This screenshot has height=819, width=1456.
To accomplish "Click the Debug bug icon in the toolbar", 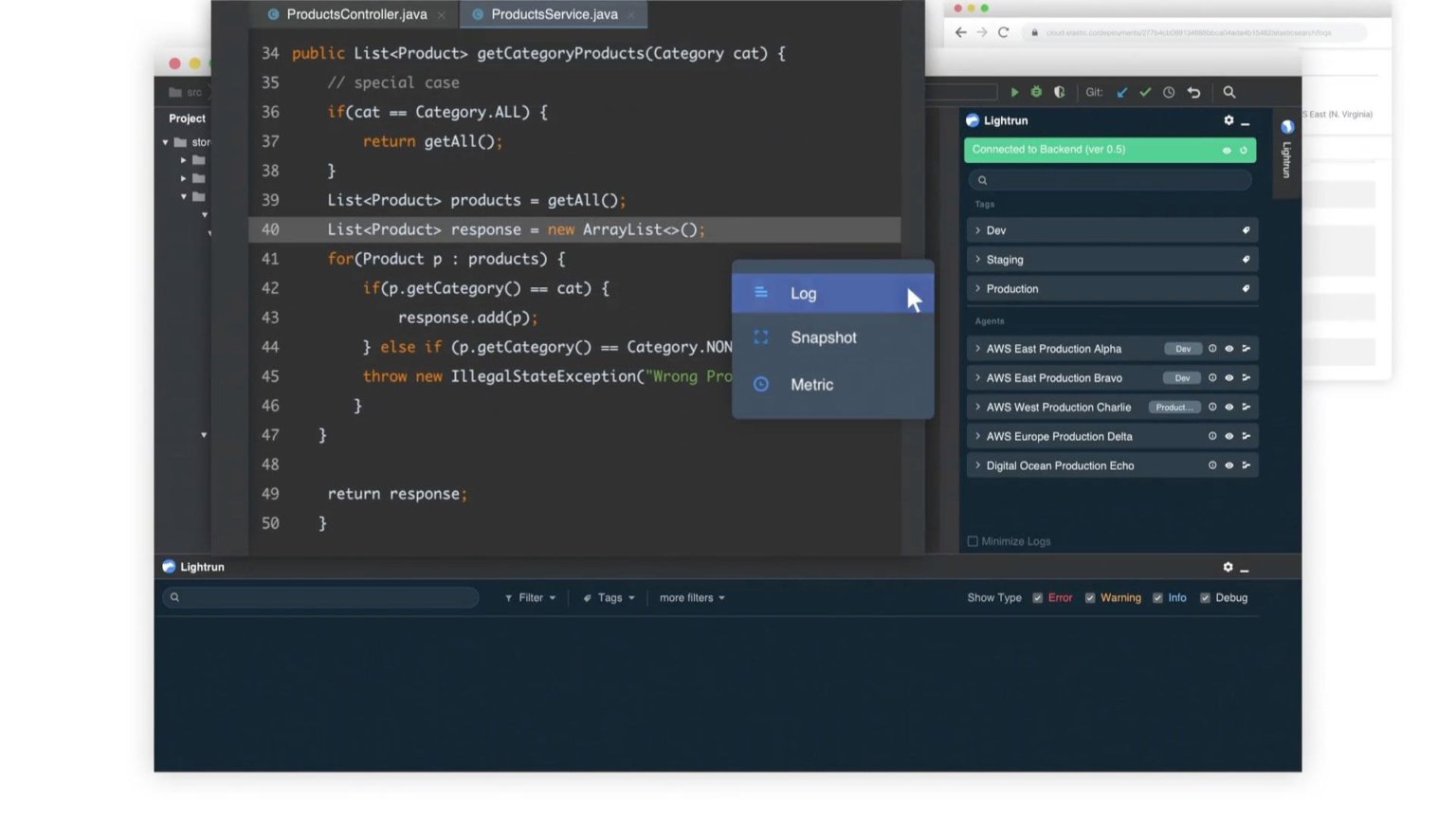I will coord(1036,92).
